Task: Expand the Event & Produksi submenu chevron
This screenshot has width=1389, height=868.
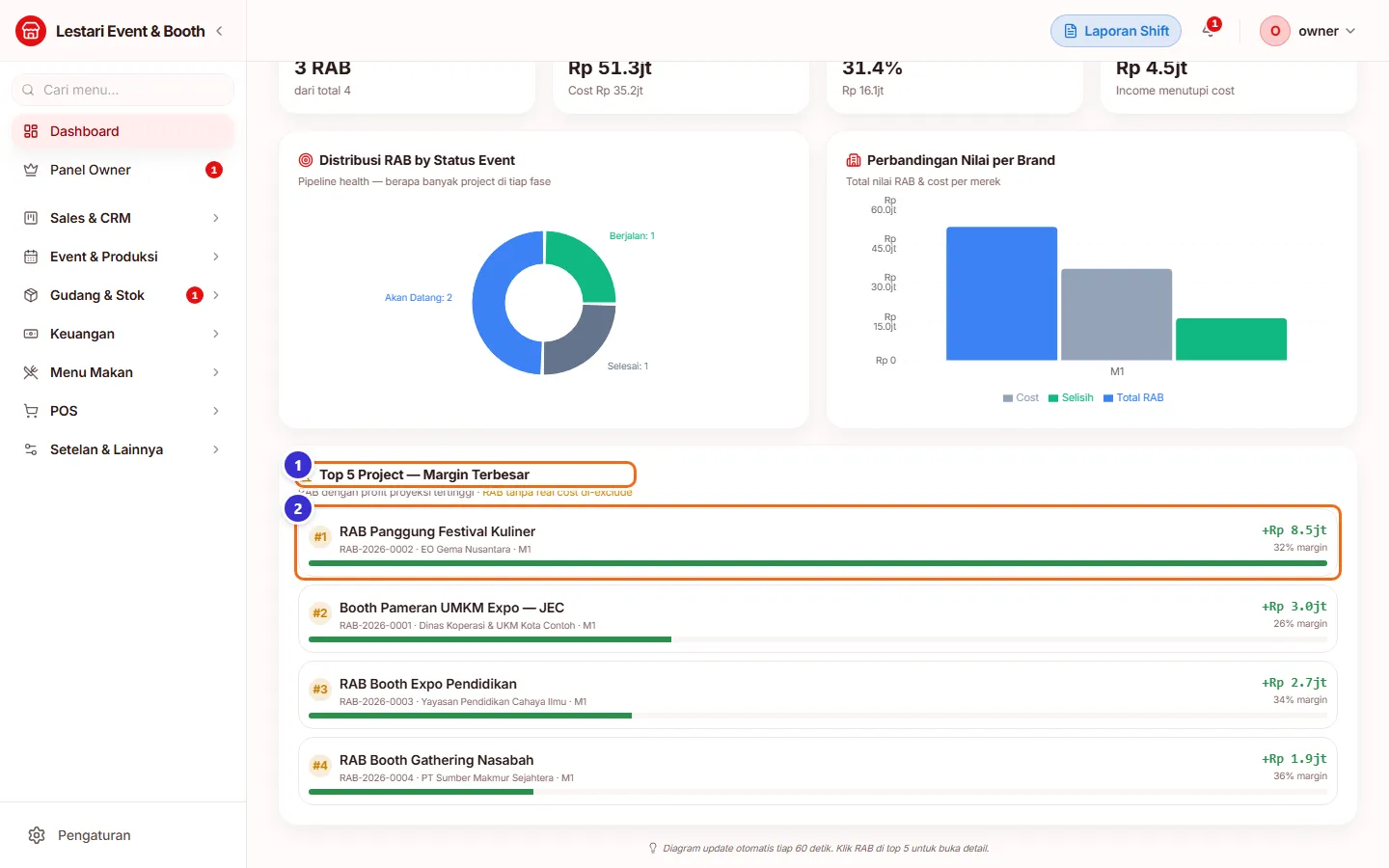Action: [216, 257]
